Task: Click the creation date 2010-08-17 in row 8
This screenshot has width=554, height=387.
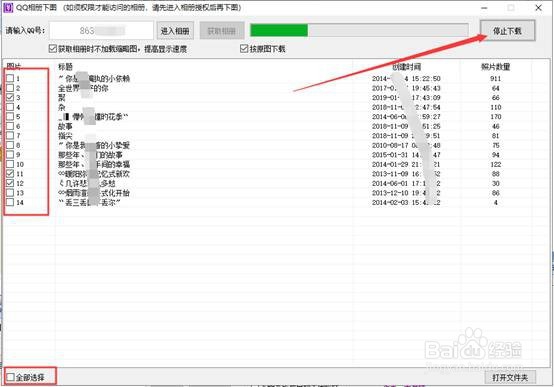Action: (x=406, y=145)
